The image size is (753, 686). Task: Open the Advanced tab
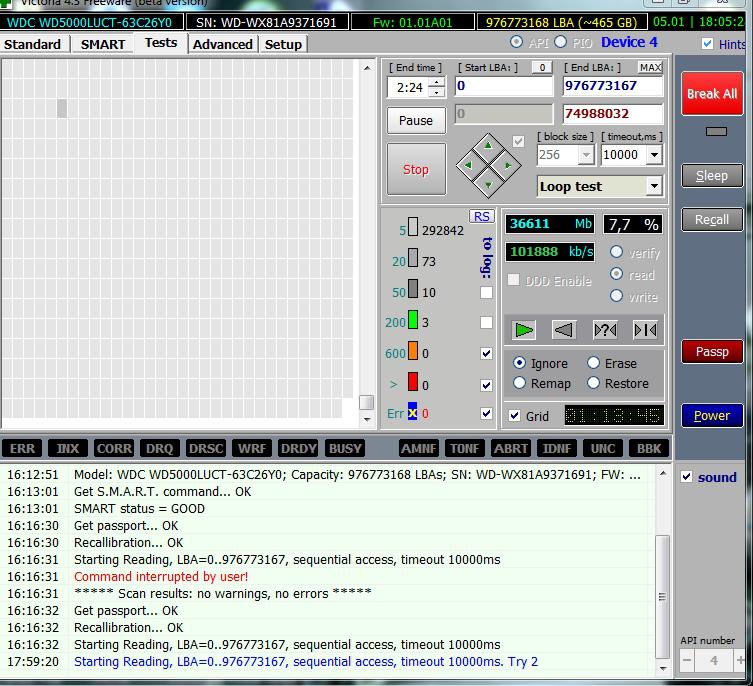[x=222, y=44]
